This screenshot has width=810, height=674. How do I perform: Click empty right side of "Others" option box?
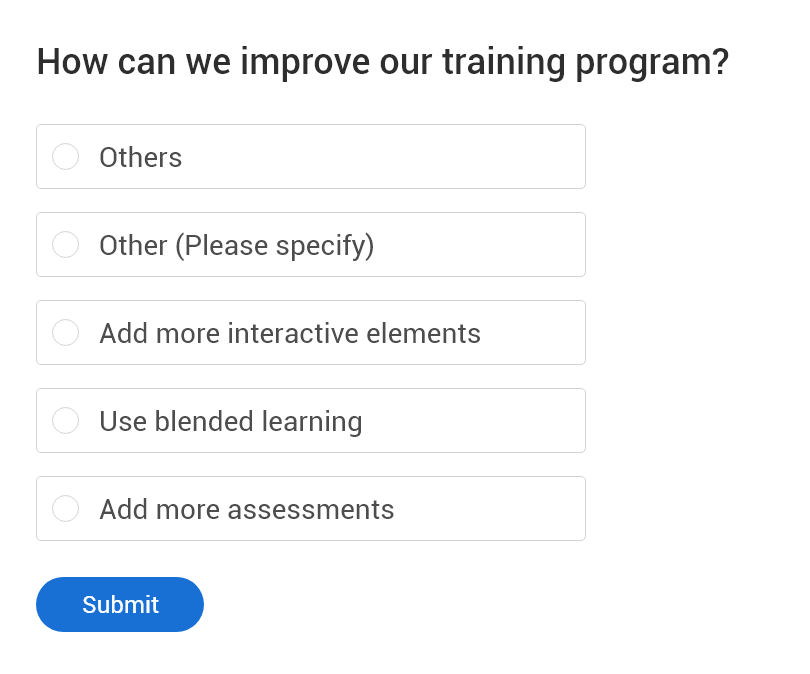pyautogui.click(x=450, y=157)
